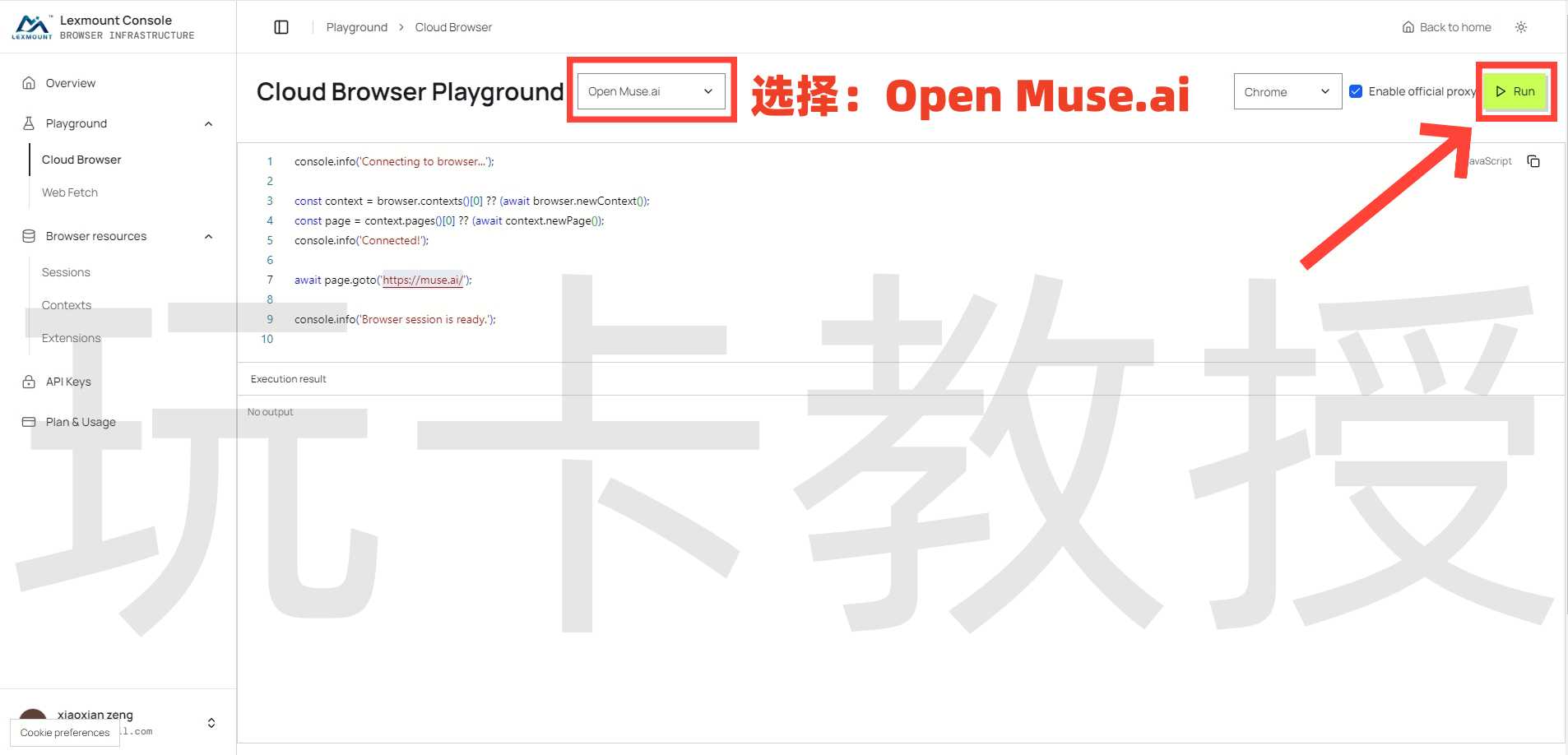This screenshot has width=1568, height=755.
Task: Click the 'const page' code line
Action: (449, 220)
